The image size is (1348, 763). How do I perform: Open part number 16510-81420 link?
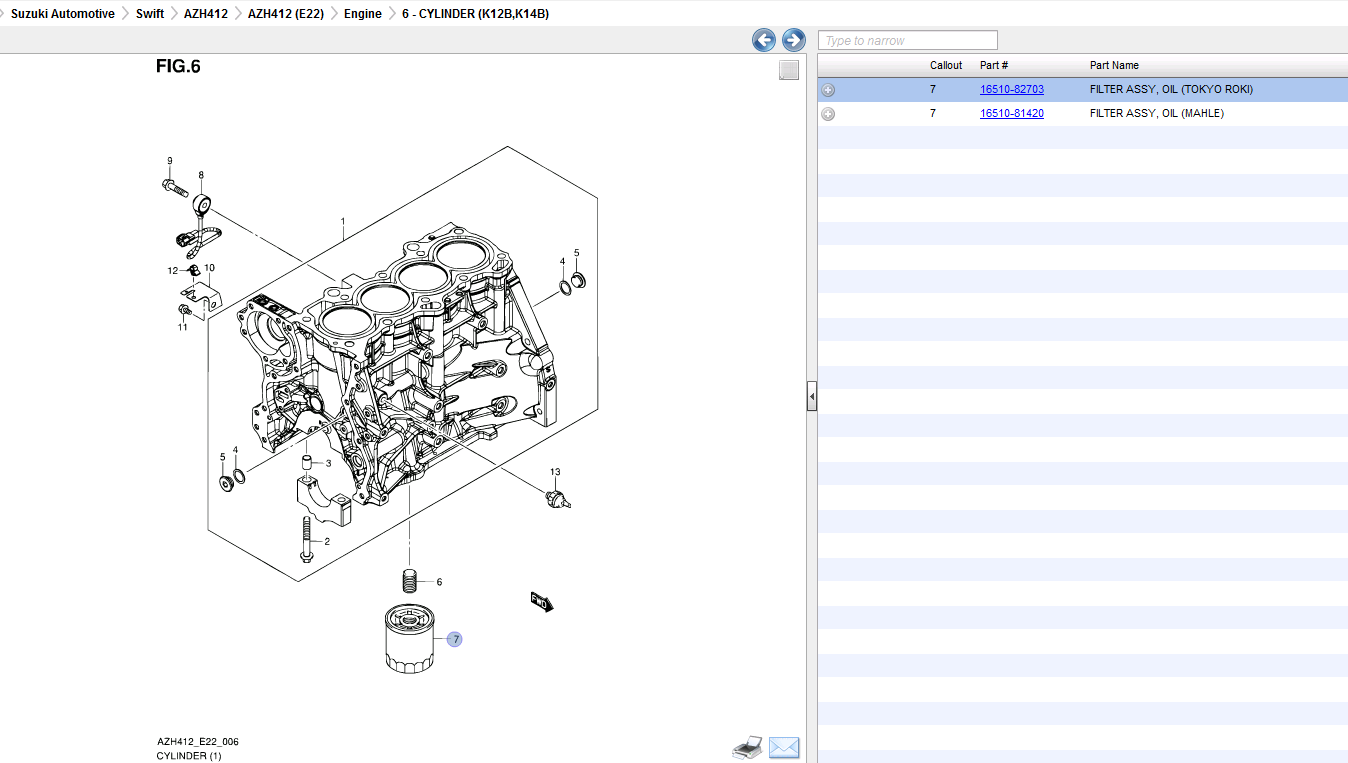1011,113
